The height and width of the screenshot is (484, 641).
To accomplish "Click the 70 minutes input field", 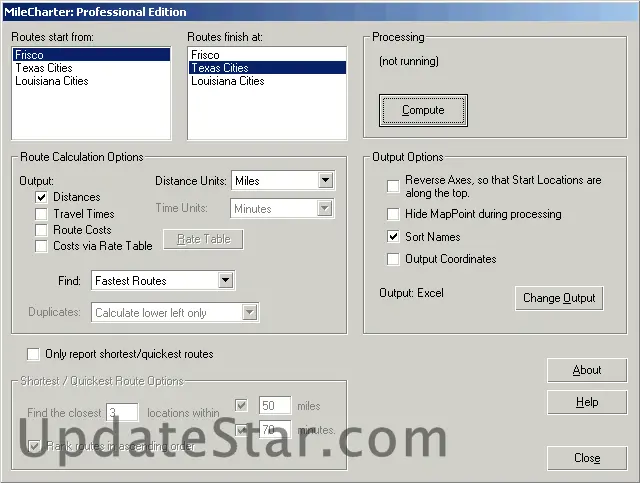I will click(275, 429).
